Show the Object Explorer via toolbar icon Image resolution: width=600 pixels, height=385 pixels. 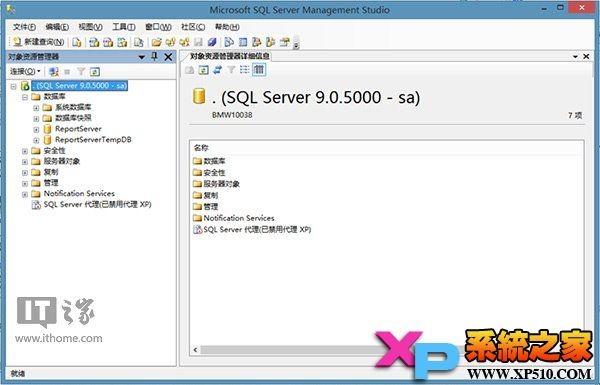(257, 42)
